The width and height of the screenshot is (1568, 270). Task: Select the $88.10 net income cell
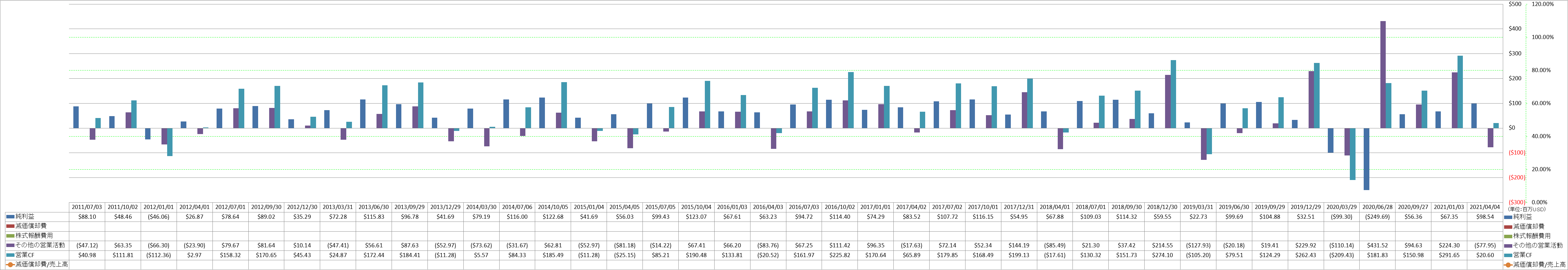click(87, 217)
